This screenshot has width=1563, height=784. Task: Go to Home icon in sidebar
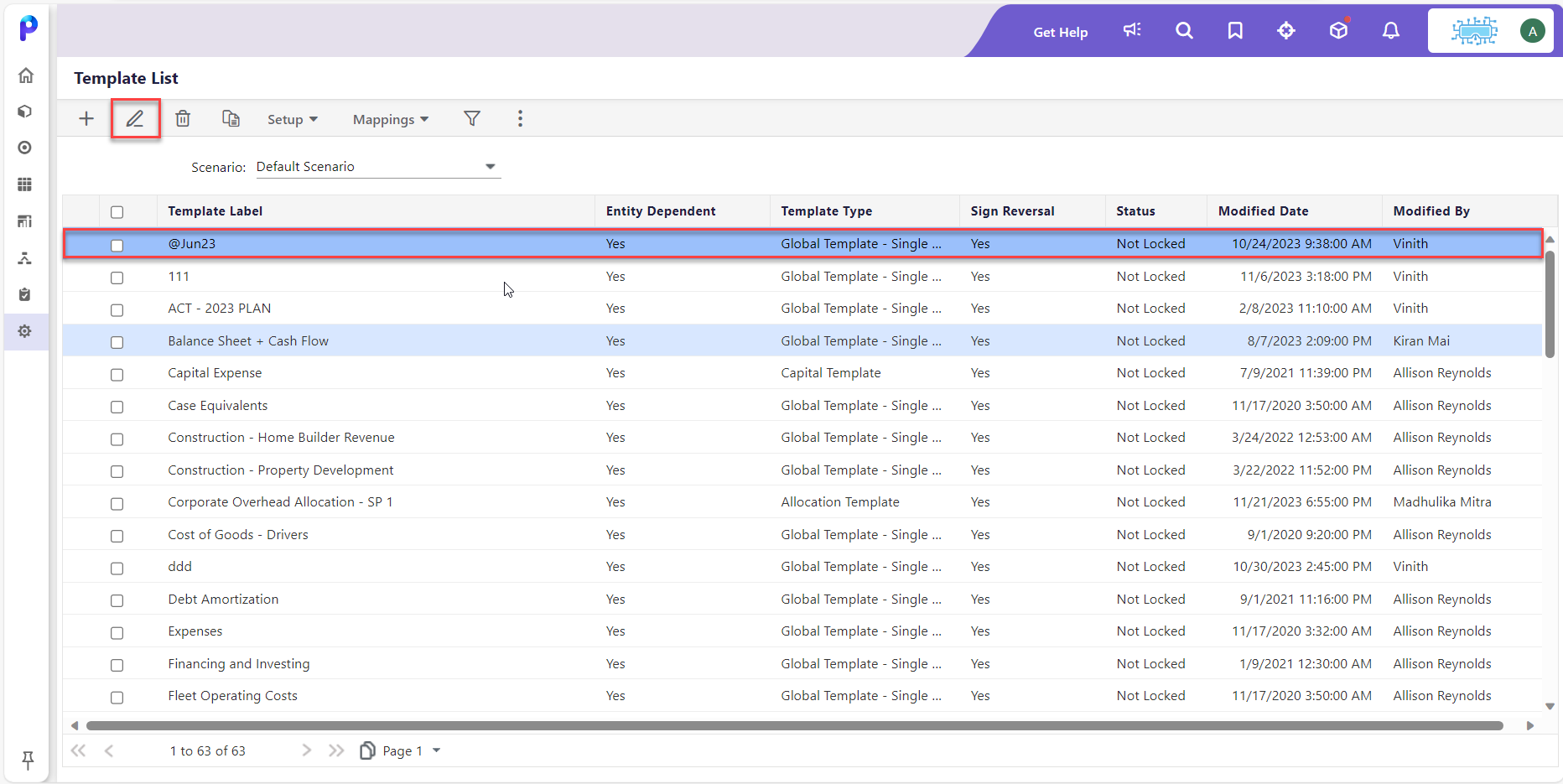pyautogui.click(x=26, y=75)
